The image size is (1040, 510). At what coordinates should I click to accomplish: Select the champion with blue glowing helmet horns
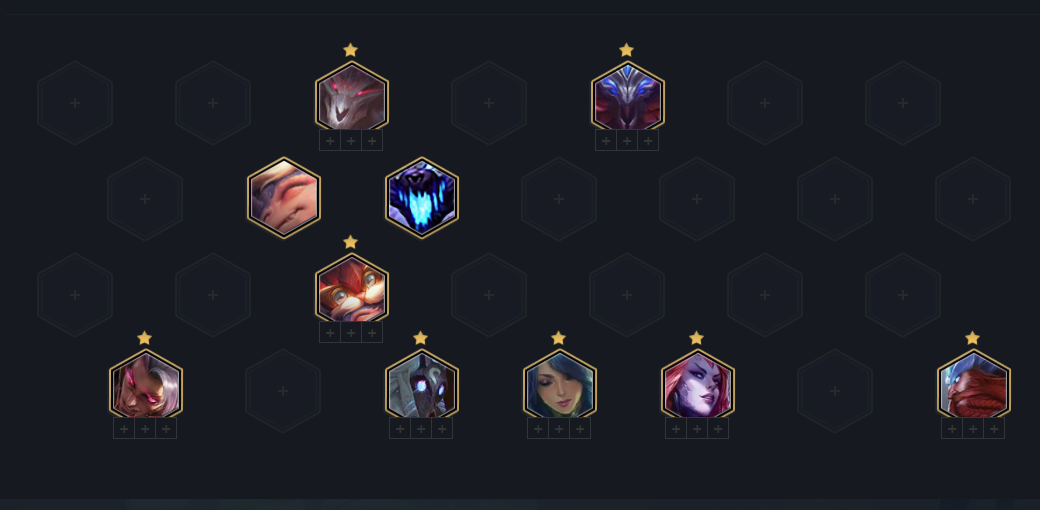coord(627,97)
